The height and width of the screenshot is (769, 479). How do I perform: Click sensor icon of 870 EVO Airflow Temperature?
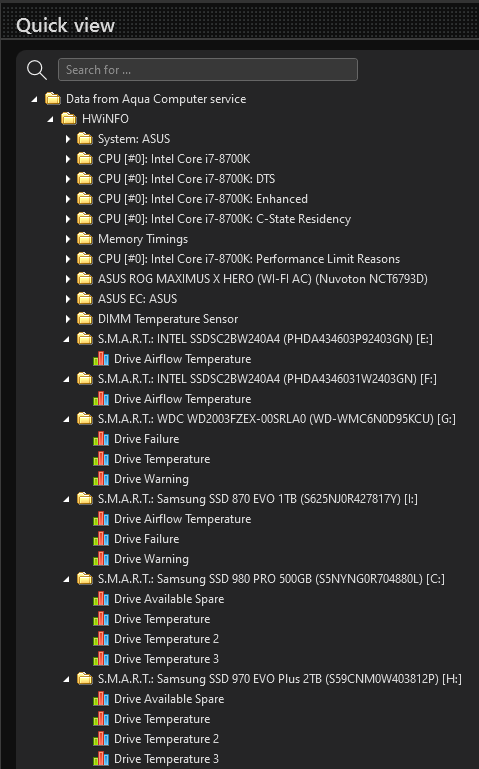(101, 519)
